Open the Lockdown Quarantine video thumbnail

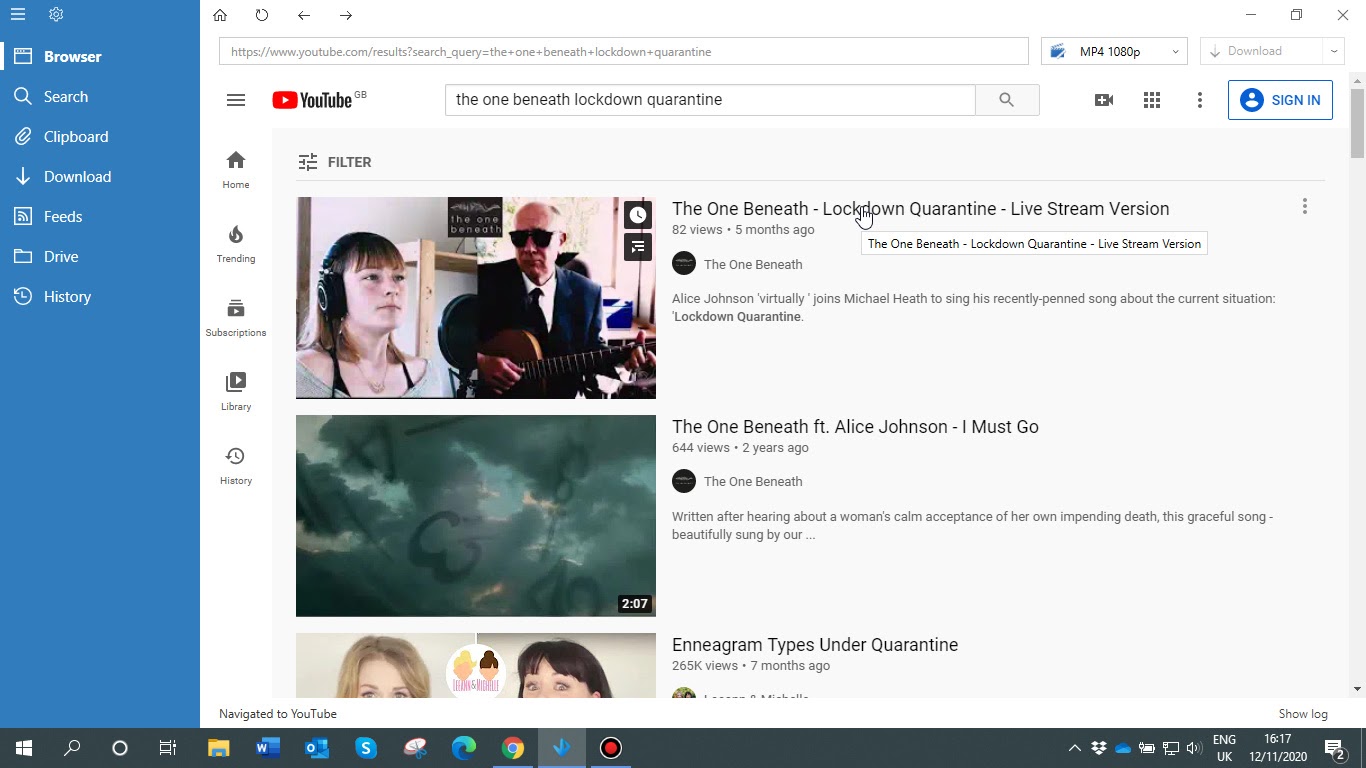[476, 298]
